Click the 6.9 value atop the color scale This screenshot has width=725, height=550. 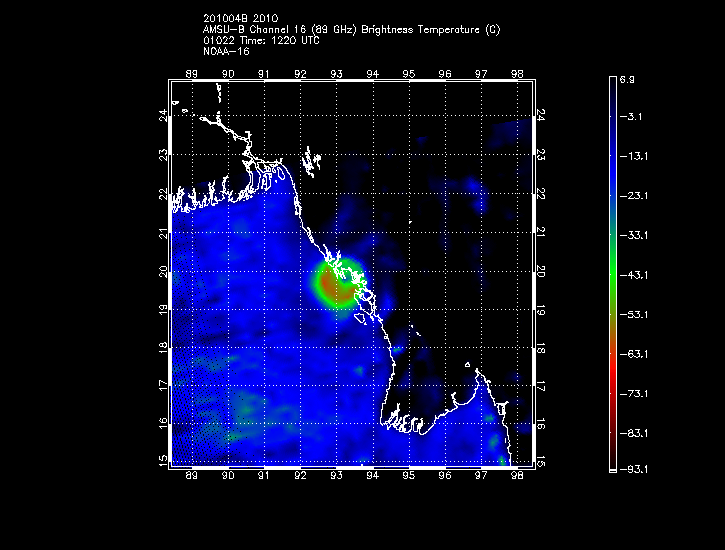(x=627, y=79)
